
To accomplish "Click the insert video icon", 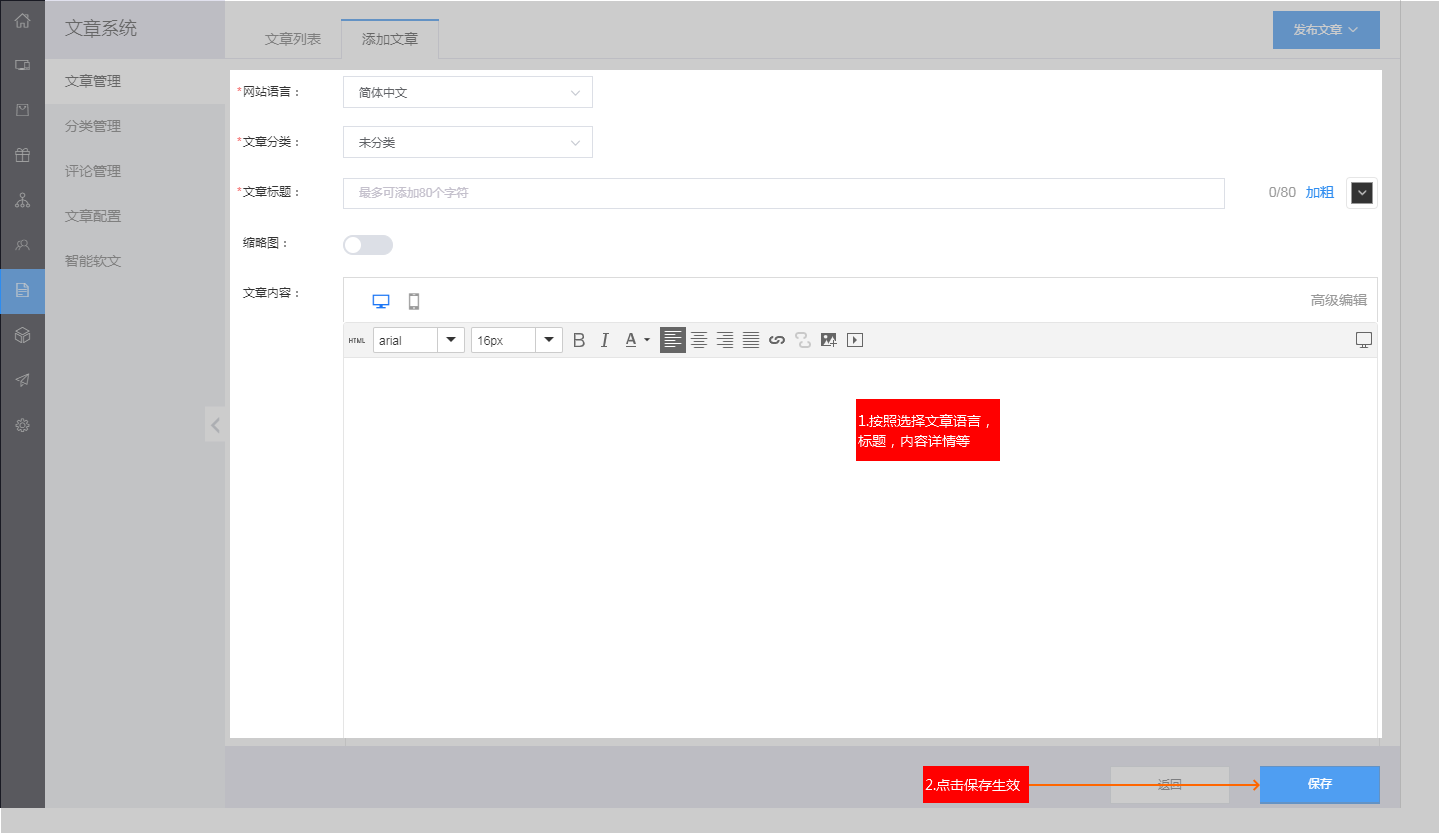I will point(855,340).
